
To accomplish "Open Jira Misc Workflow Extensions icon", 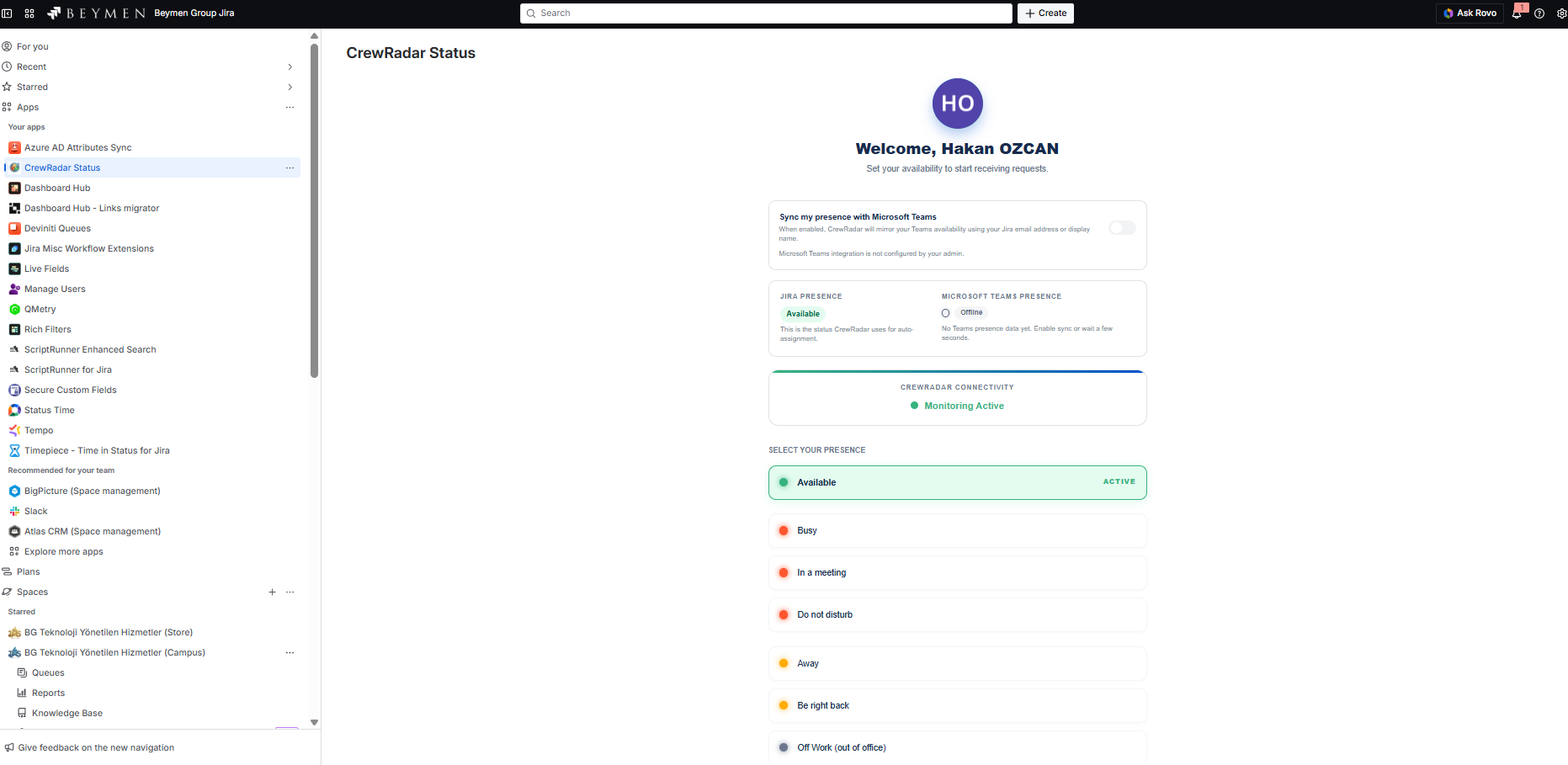I will tap(14, 248).
